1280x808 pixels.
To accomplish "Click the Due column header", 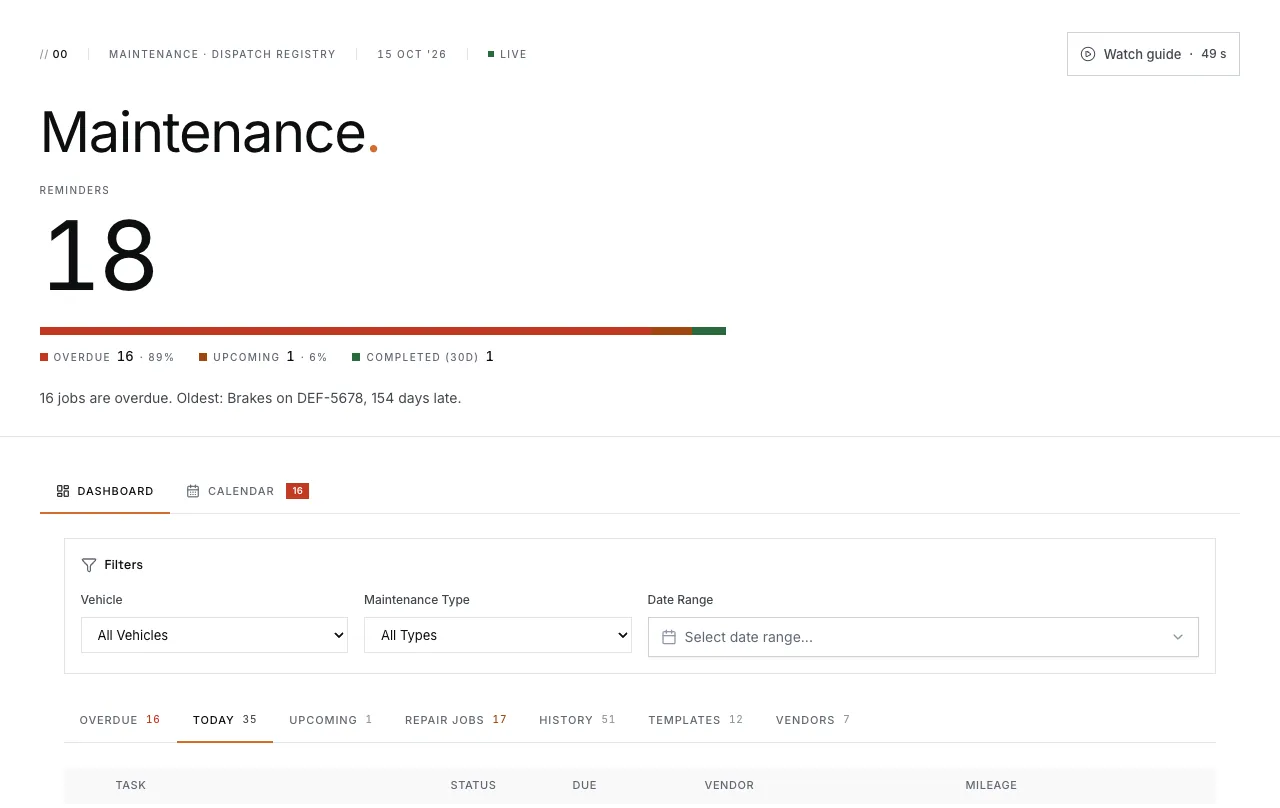I will tap(584, 785).
